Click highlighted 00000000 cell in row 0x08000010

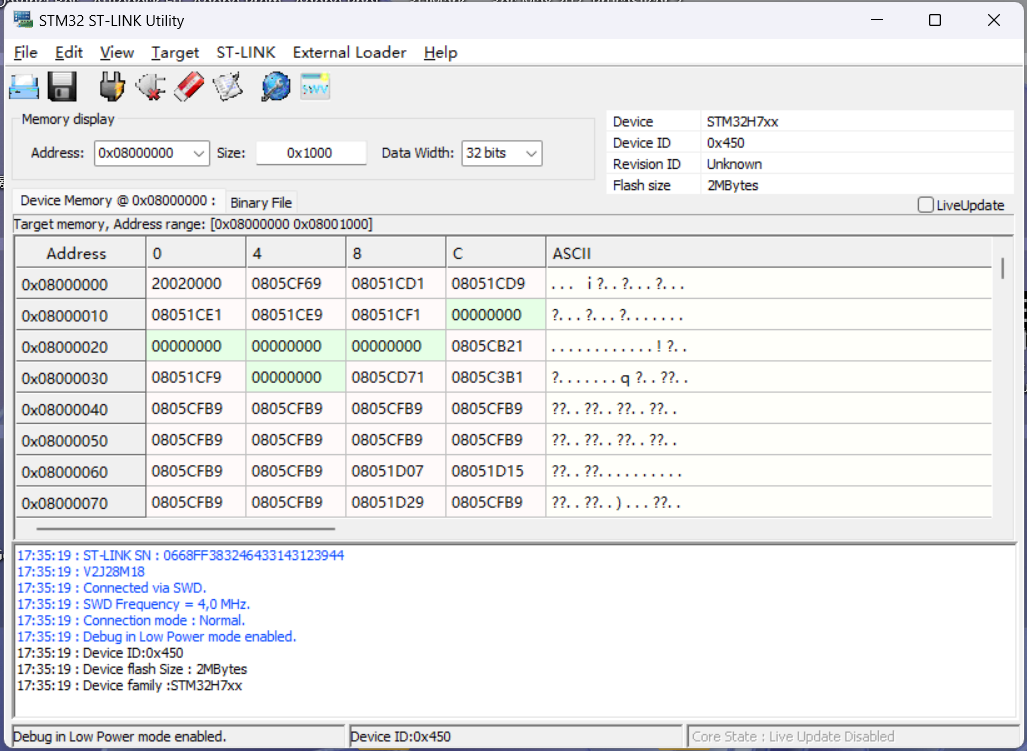pyautogui.click(x=496, y=315)
